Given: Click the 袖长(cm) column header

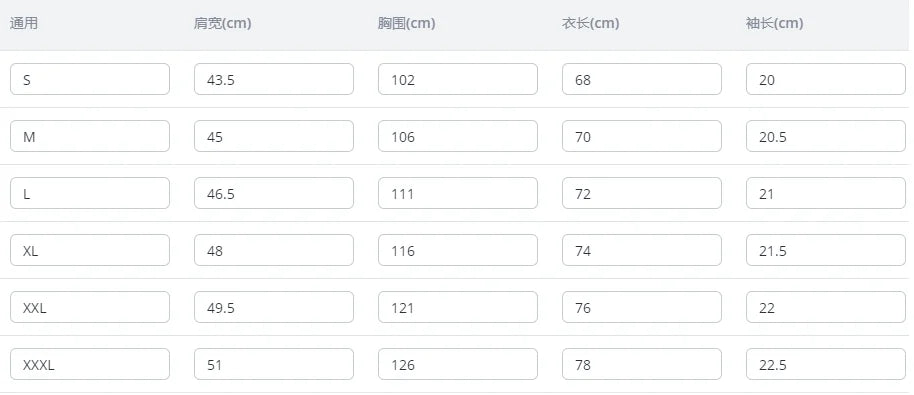Looking at the screenshot, I should (x=775, y=24).
